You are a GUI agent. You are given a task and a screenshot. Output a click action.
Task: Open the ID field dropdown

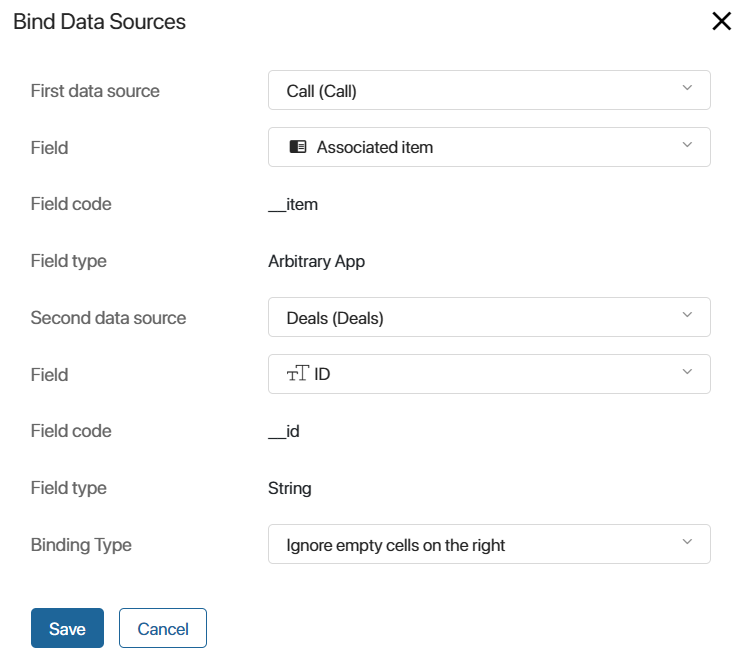coord(489,374)
